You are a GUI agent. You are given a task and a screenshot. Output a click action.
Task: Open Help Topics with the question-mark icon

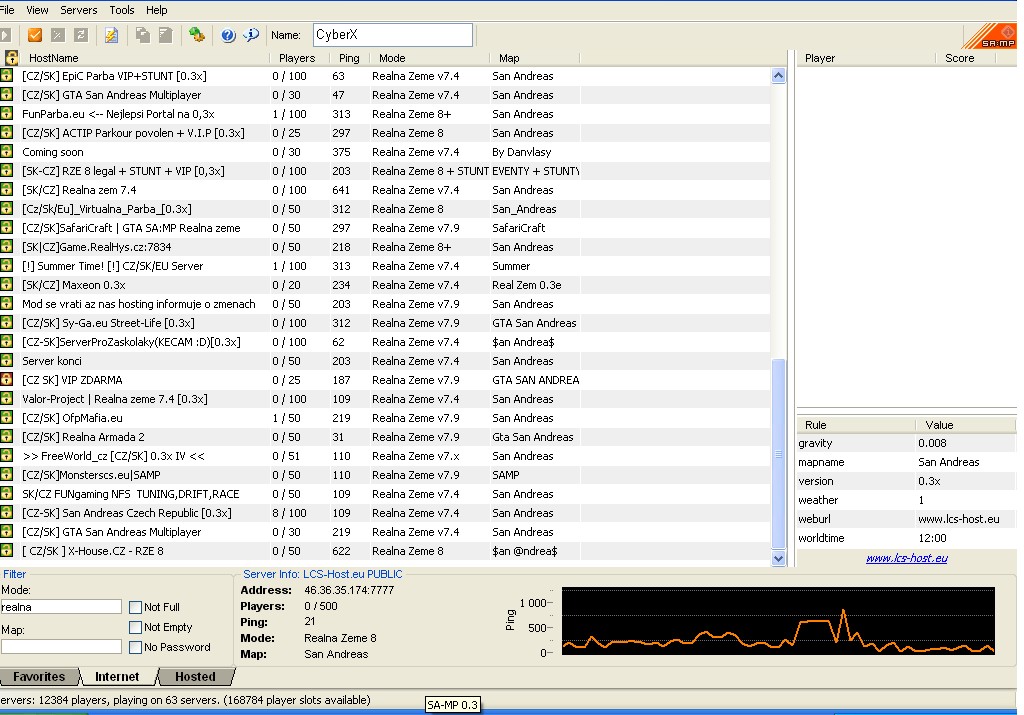[x=228, y=35]
